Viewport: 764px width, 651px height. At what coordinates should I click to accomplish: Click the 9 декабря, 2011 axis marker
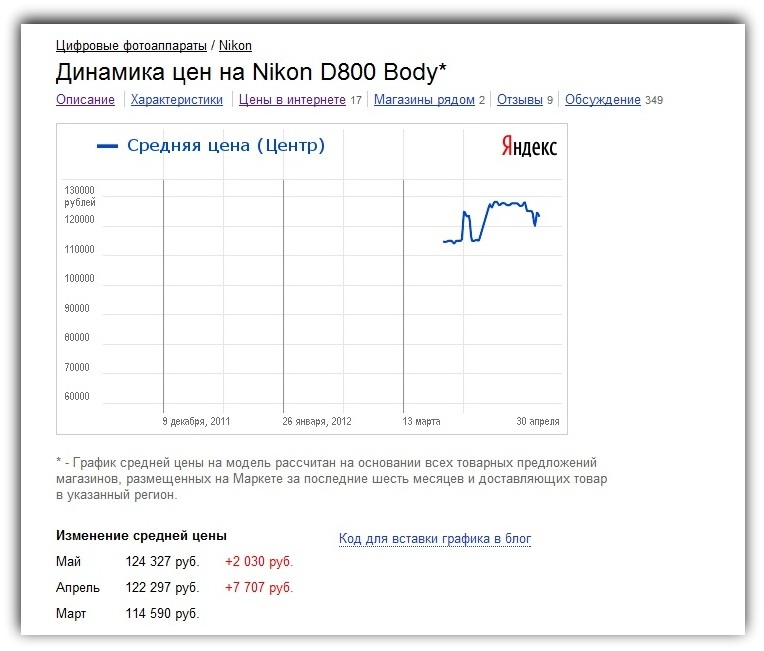pyautogui.click(x=196, y=421)
